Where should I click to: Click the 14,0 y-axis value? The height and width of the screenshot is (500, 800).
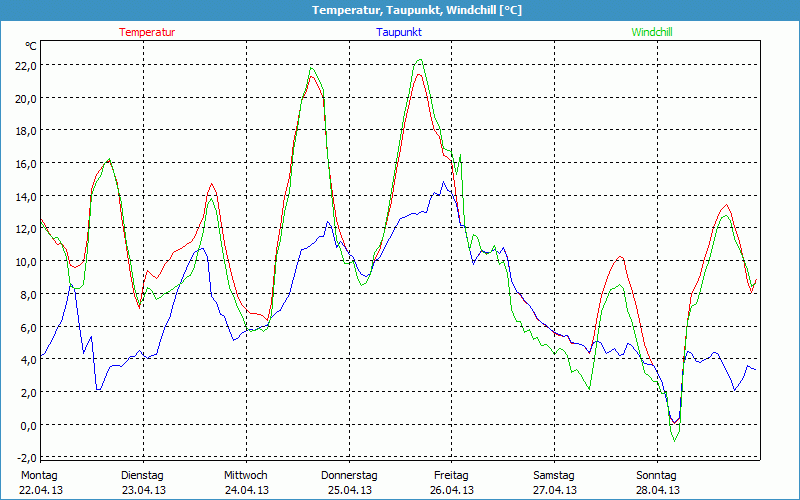click(x=26, y=196)
